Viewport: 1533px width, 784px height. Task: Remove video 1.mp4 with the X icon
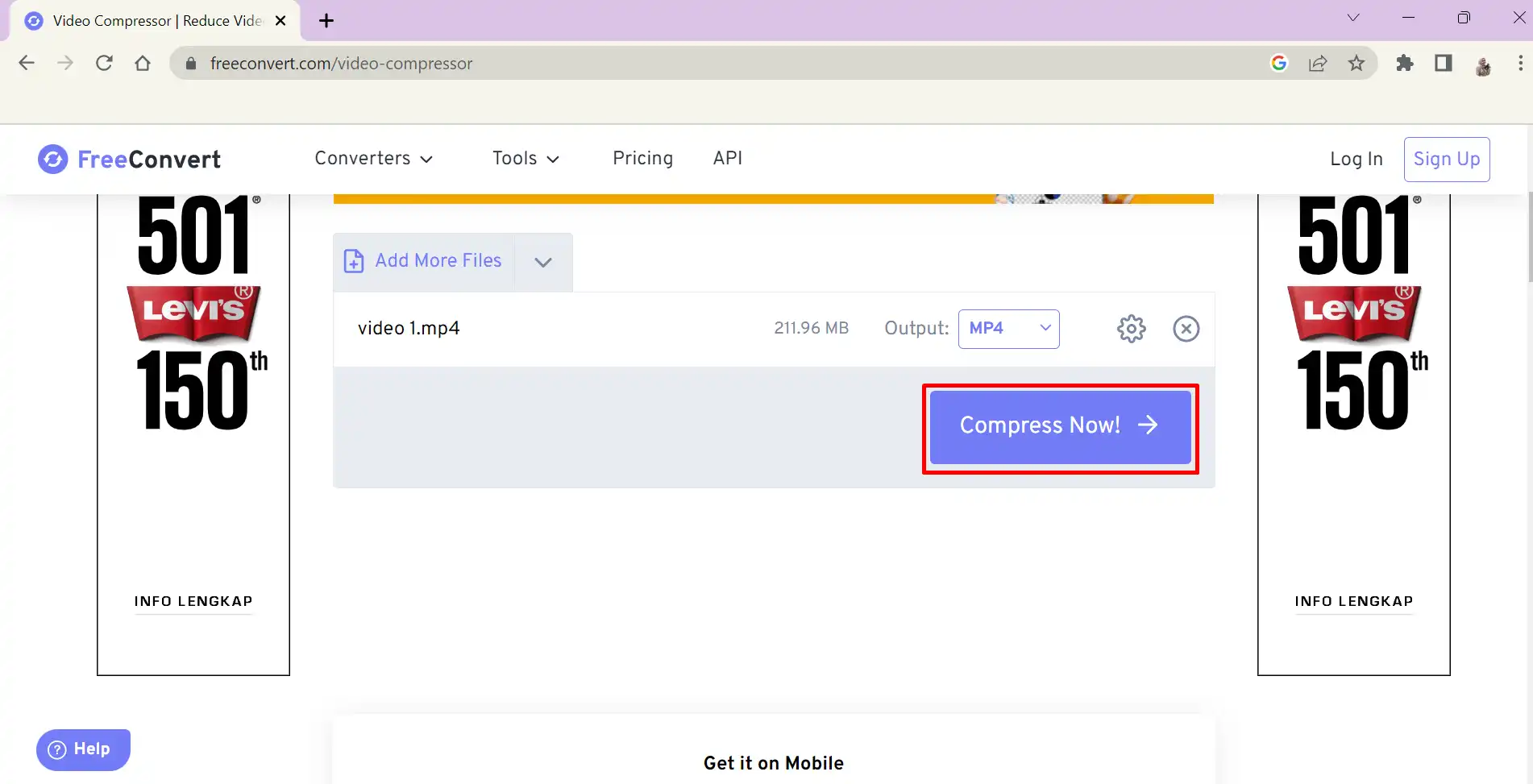[x=1186, y=329]
